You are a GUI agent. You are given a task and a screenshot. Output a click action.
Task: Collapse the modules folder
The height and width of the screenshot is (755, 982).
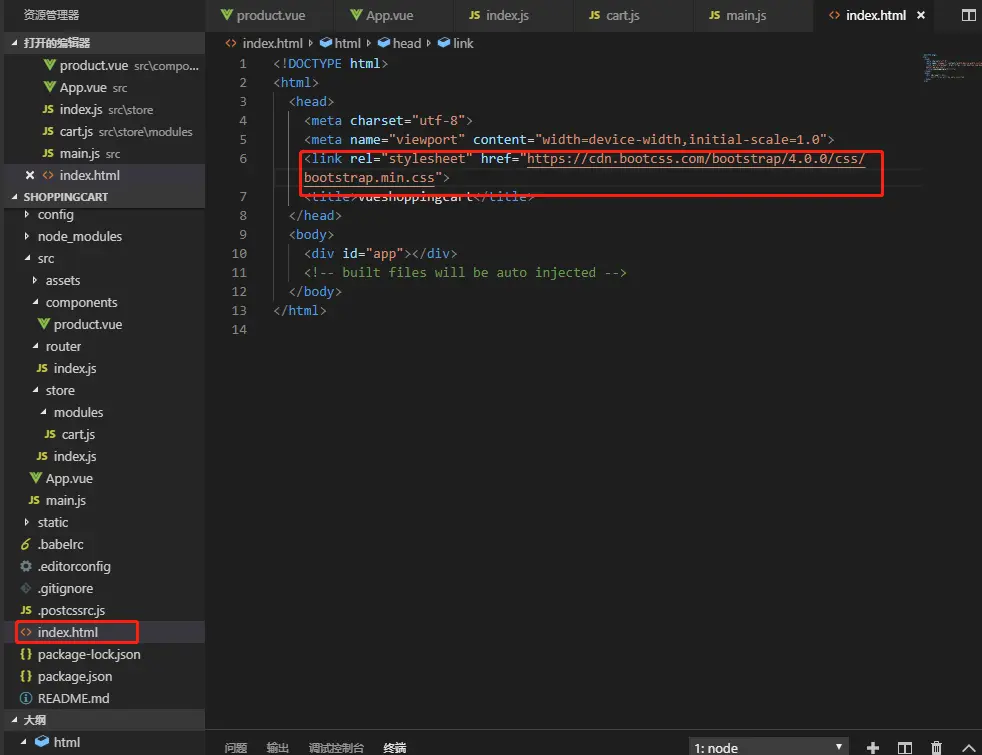point(104,412)
